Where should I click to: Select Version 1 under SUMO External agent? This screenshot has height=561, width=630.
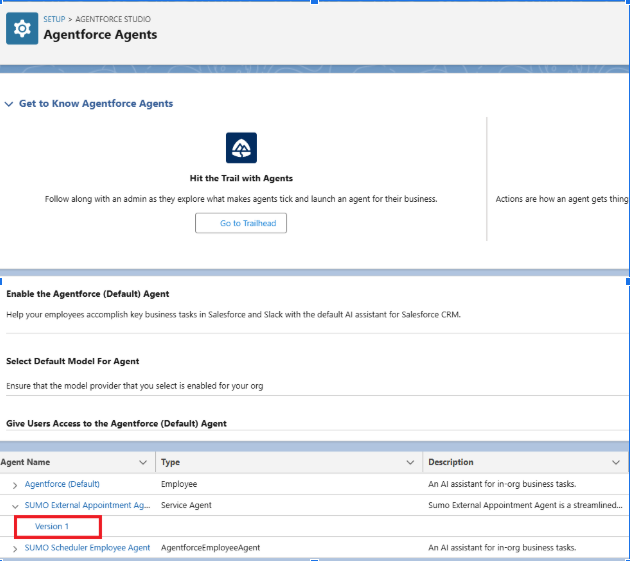[x=52, y=526]
